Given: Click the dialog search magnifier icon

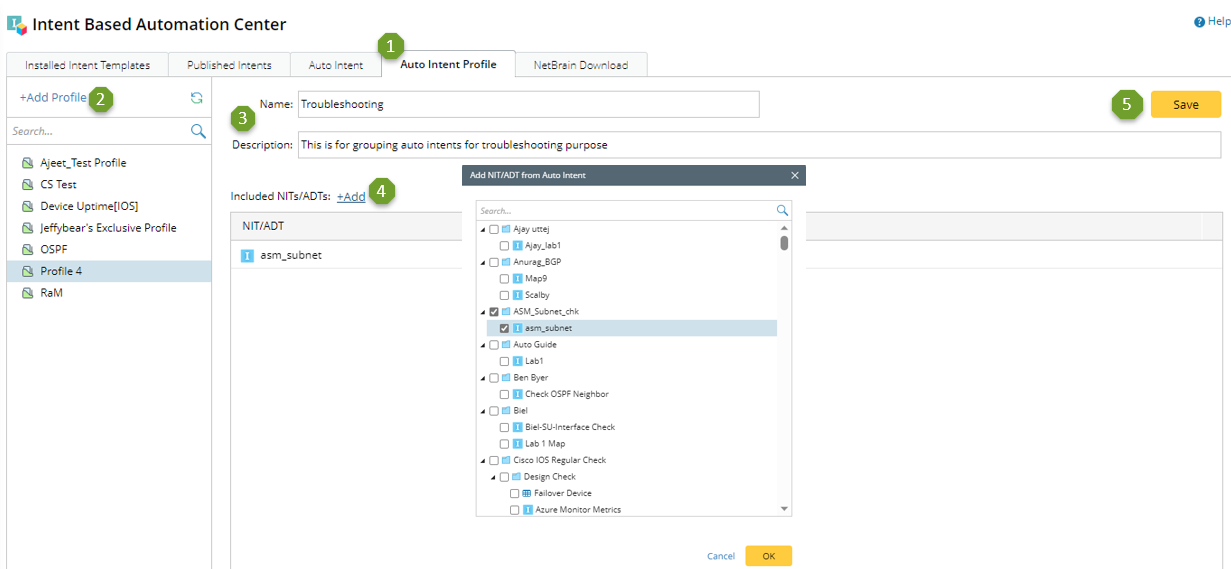Looking at the screenshot, I should tap(783, 211).
